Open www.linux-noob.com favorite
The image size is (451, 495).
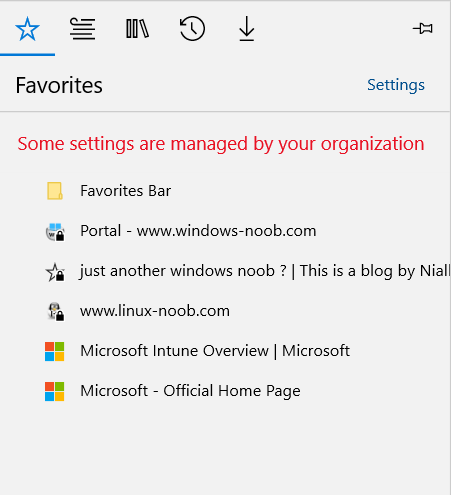225,311
